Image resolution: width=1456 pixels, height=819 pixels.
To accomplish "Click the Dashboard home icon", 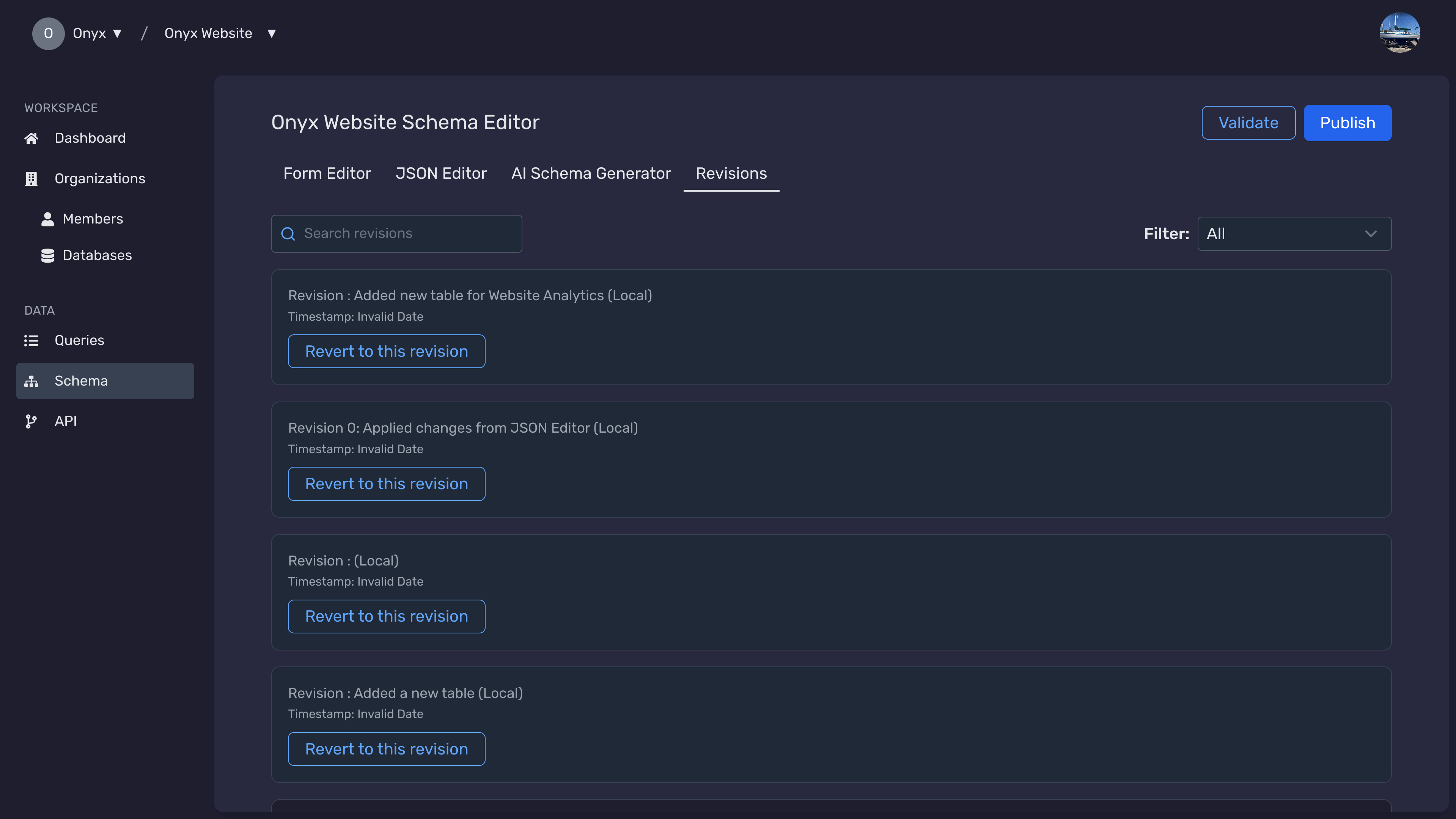I will (x=31, y=138).
